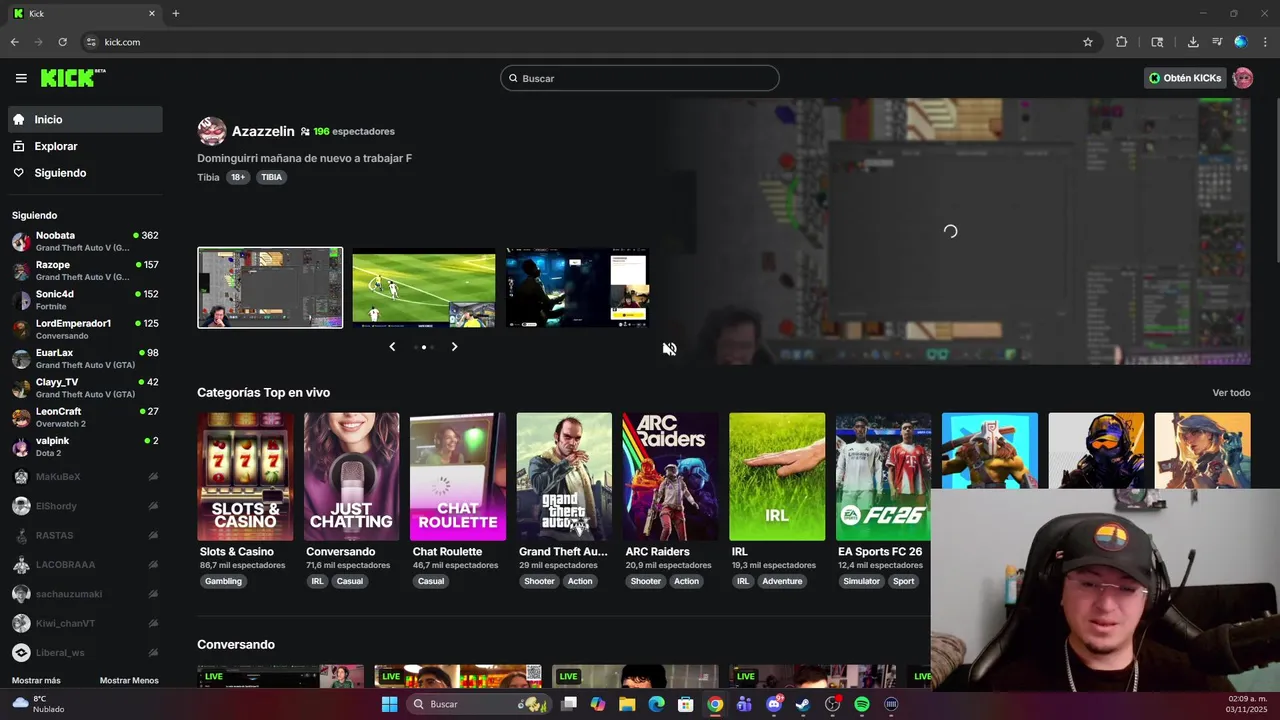This screenshot has height=720, width=1280.
Task: Open File Explorer from taskbar
Action: point(627,704)
